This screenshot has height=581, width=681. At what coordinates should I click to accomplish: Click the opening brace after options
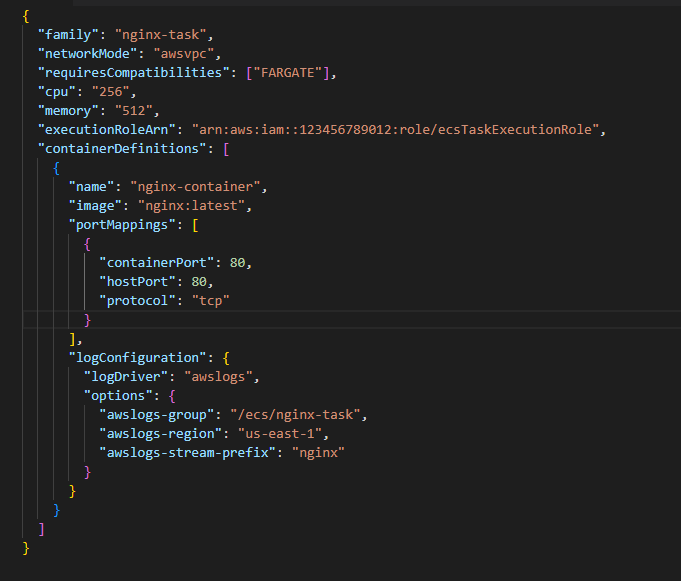[172, 396]
